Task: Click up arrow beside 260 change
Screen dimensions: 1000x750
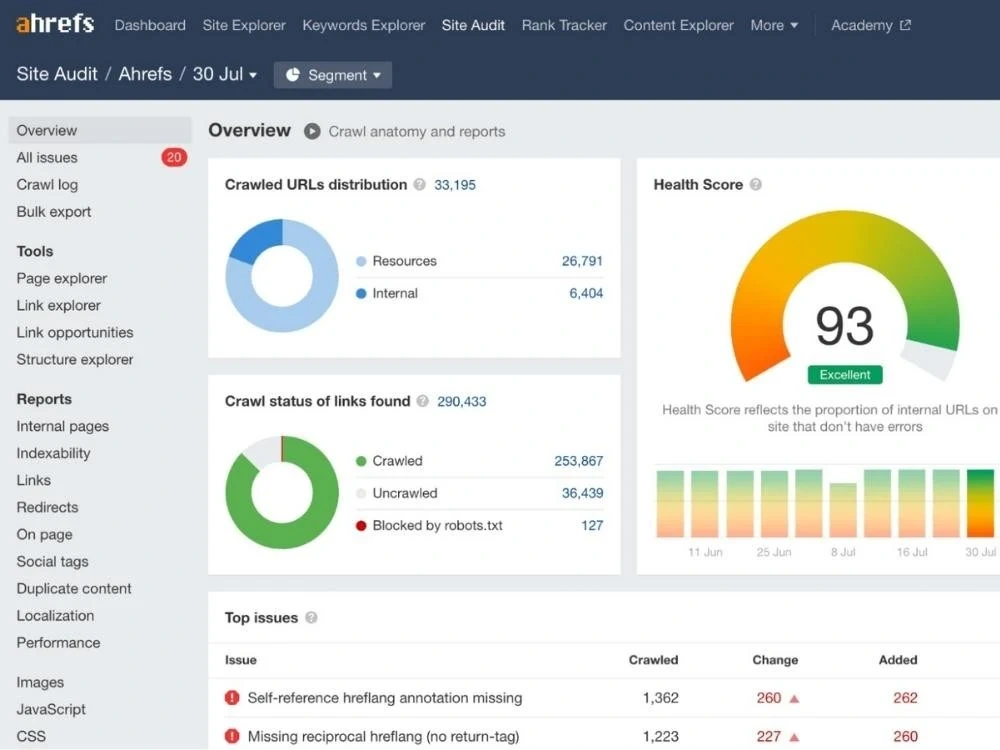Action: [x=795, y=699]
